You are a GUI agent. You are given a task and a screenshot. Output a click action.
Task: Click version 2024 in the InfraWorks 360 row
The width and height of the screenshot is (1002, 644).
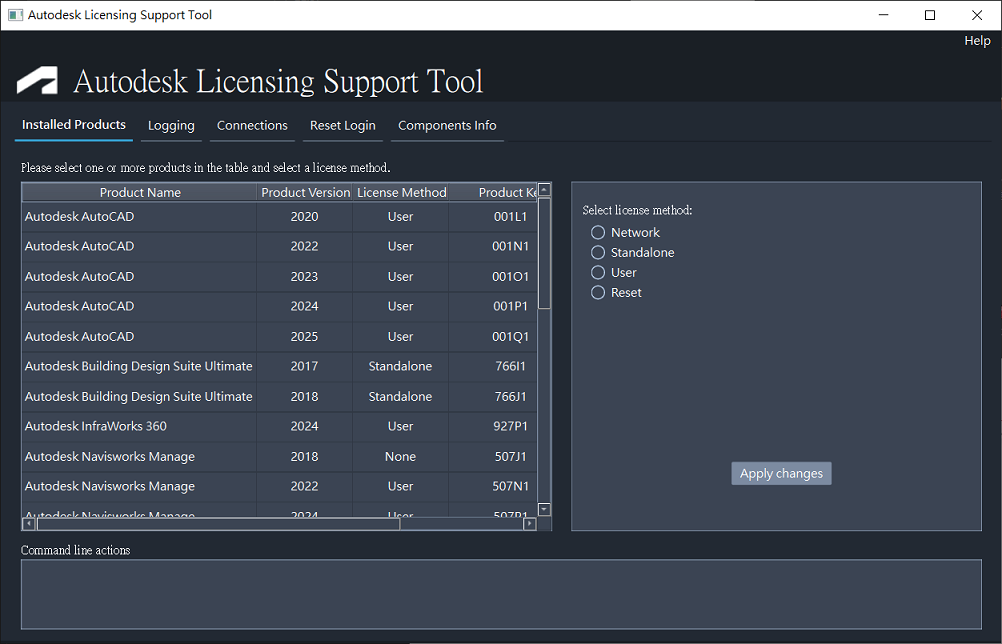(x=304, y=426)
